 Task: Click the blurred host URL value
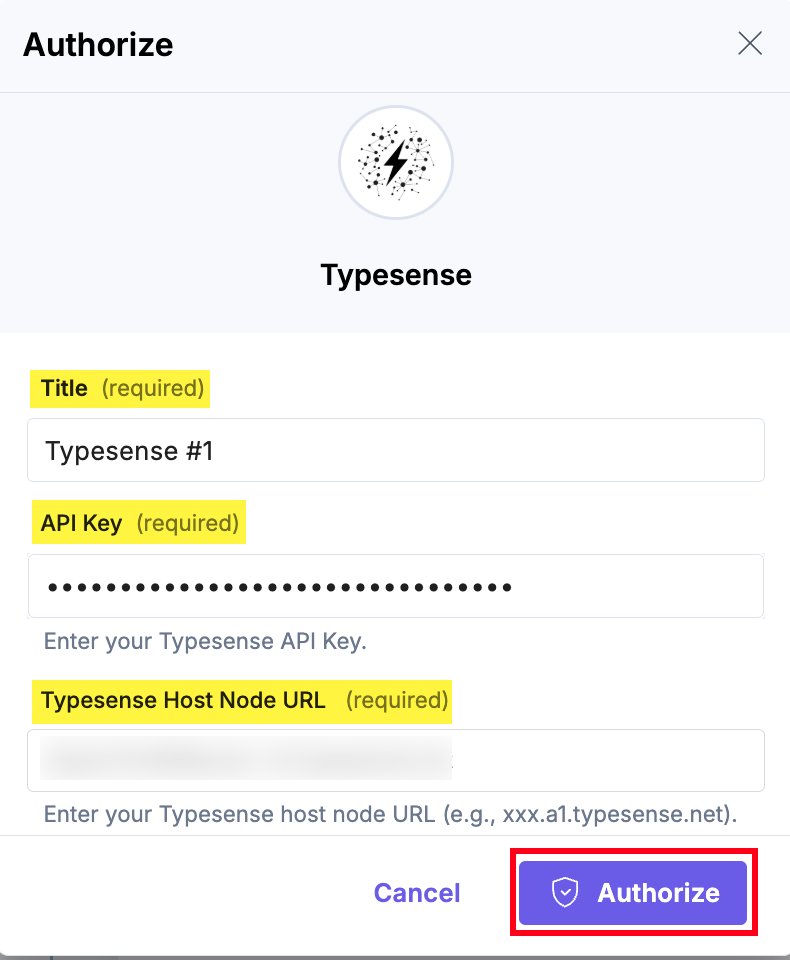click(245, 759)
